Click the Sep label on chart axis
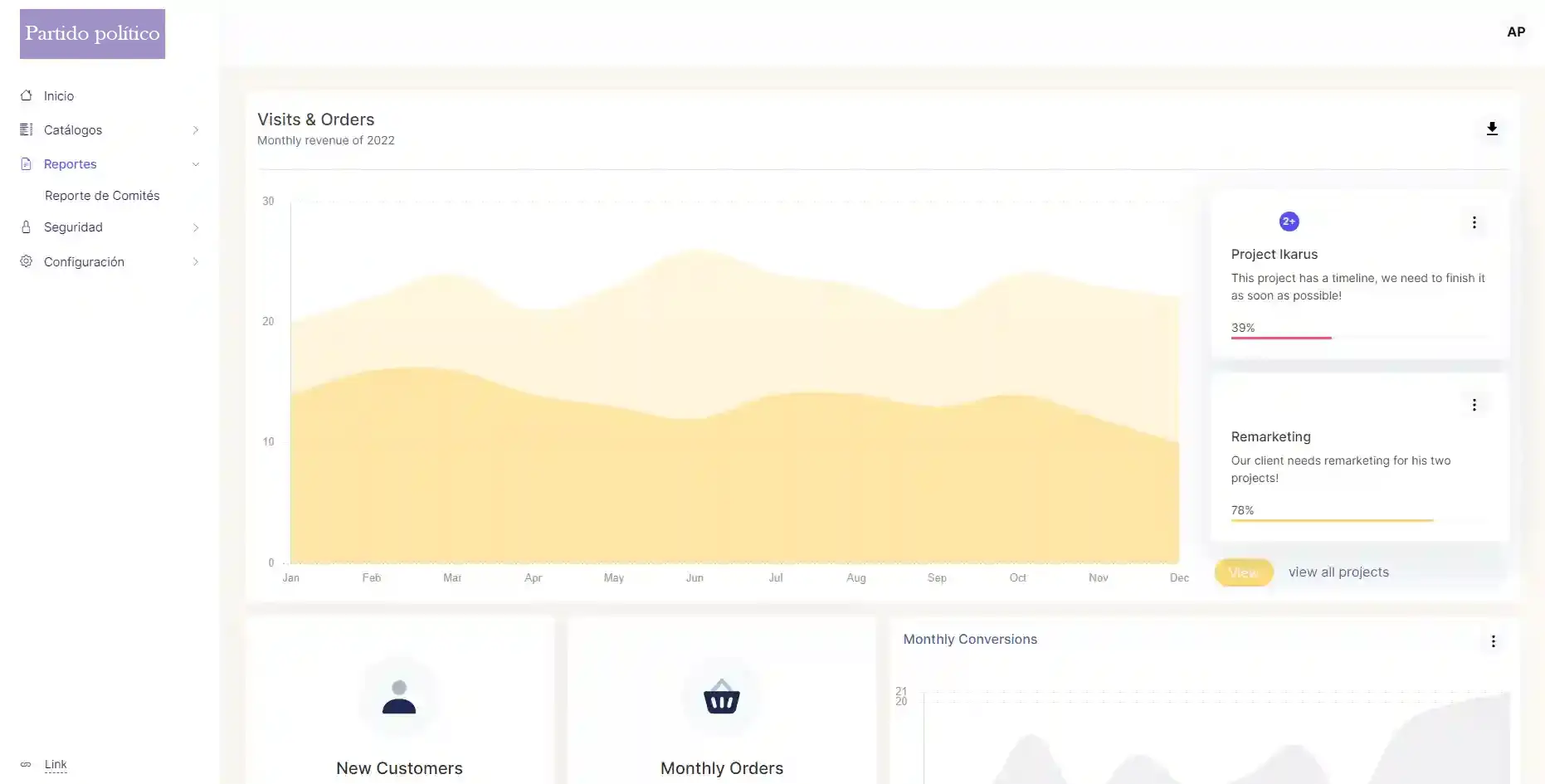1545x784 pixels. pyautogui.click(x=937, y=578)
